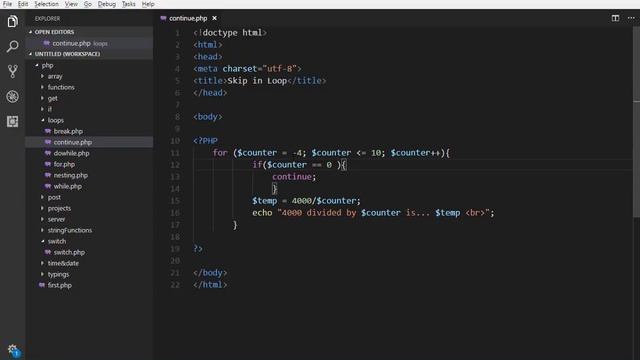Image resolution: width=640 pixels, height=360 pixels.
Task: Click the 'echo' keyword on line 16
Action: coord(262,213)
